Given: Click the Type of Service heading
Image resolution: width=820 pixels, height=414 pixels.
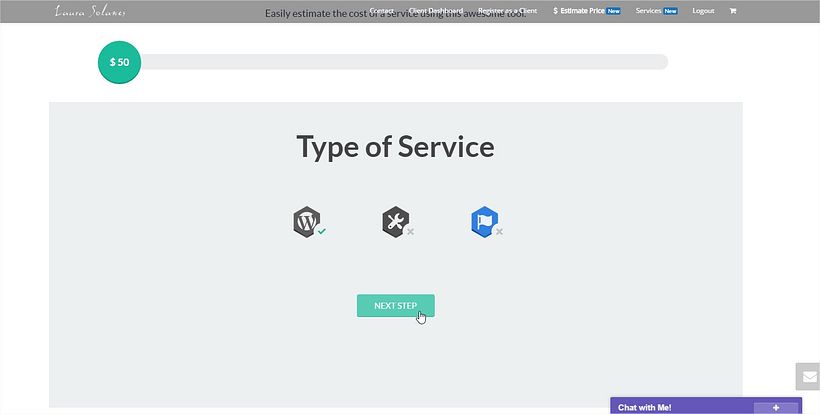Looking at the screenshot, I should pos(395,146).
